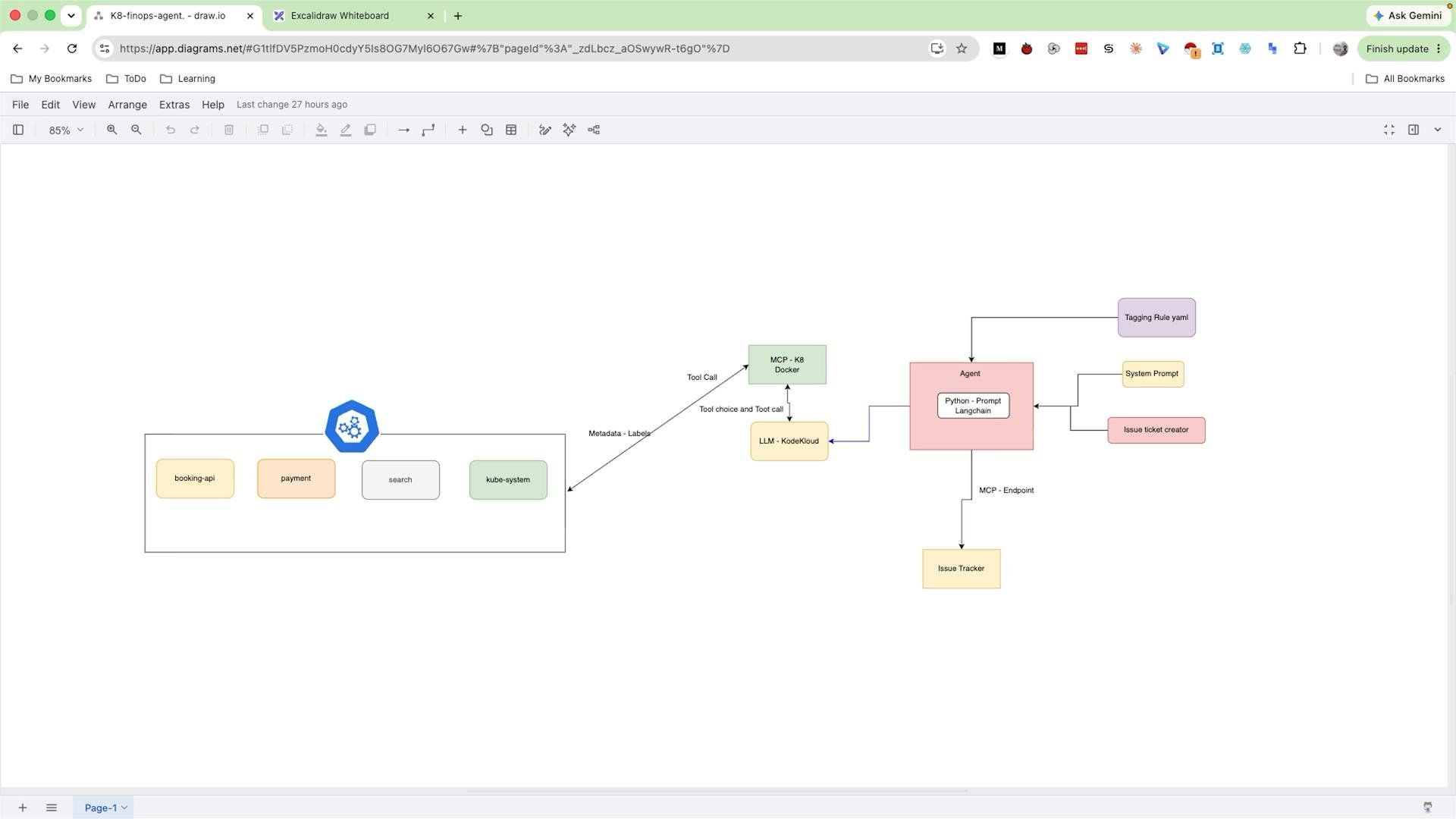Open the Extensions puzzle icon
Viewport: 1456px width, 819px height.
tap(1300, 49)
